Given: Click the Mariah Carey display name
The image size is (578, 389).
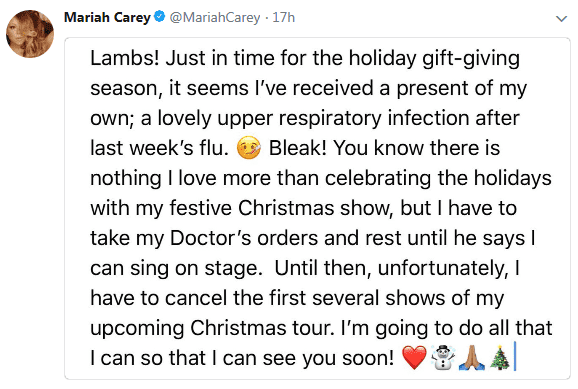Looking at the screenshot, I should pyautogui.click(x=107, y=17).
